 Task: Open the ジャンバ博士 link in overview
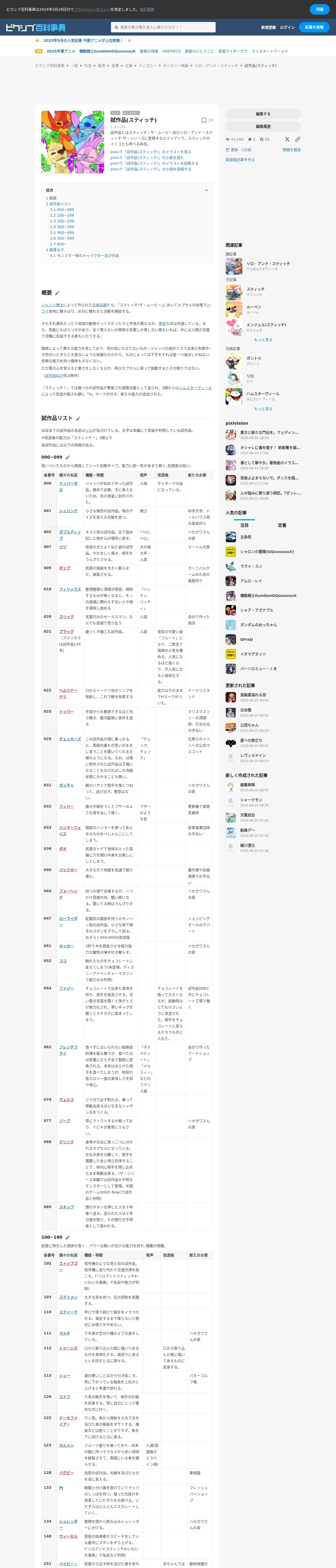click(x=52, y=305)
